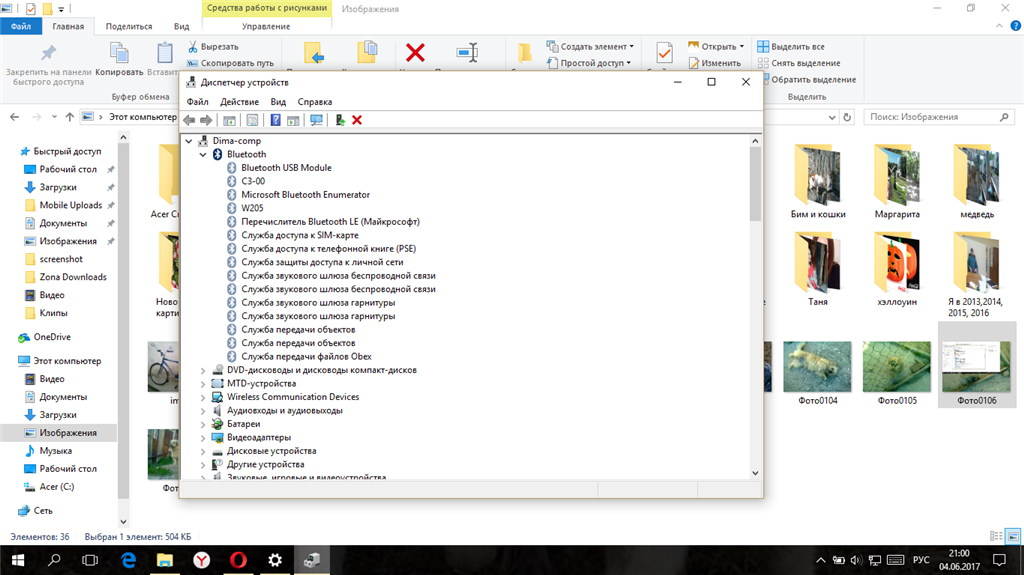Toggle console tree in Device Manager toolbar
This screenshot has width=1024, height=575.
229,120
